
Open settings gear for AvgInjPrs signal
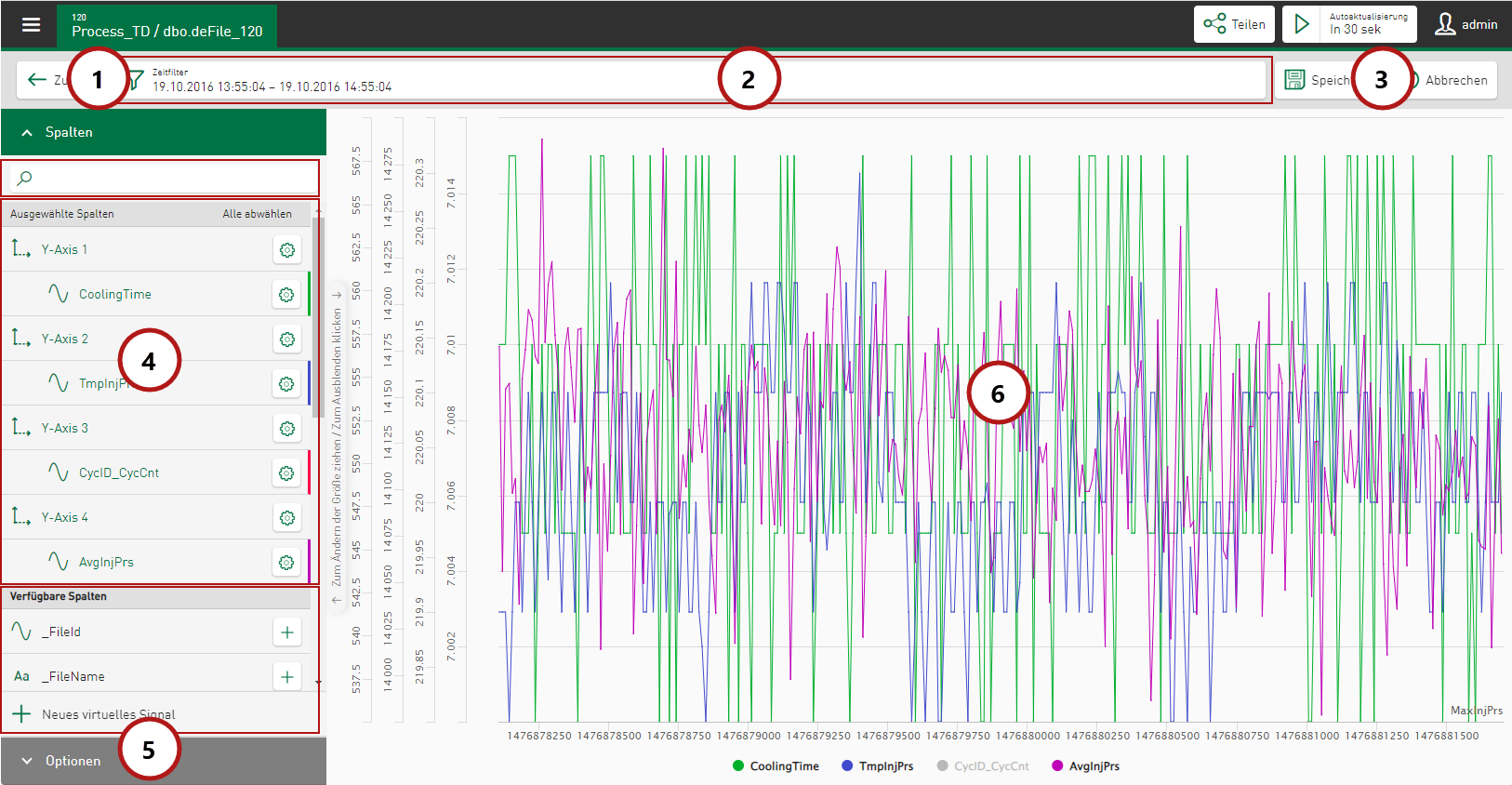pyautogui.click(x=287, y=563)
